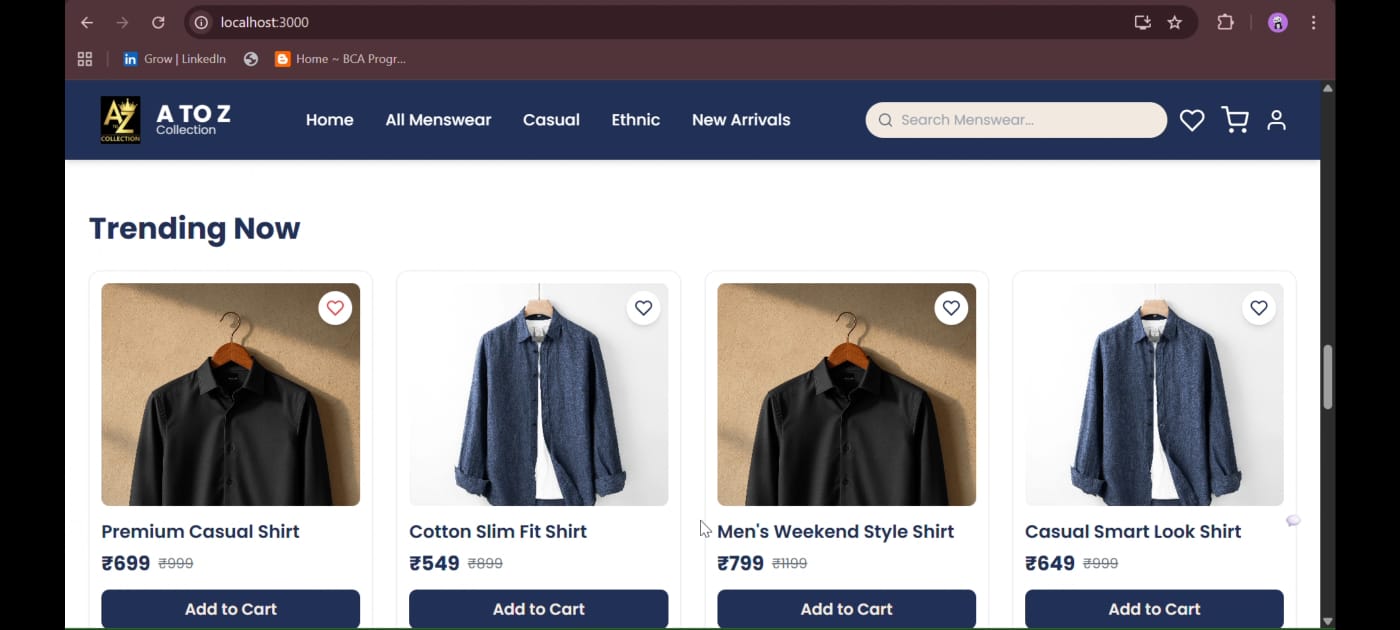The image size is (1400, 630).
Task: Select the New Arrivals nav item
Action: [741, 120]
